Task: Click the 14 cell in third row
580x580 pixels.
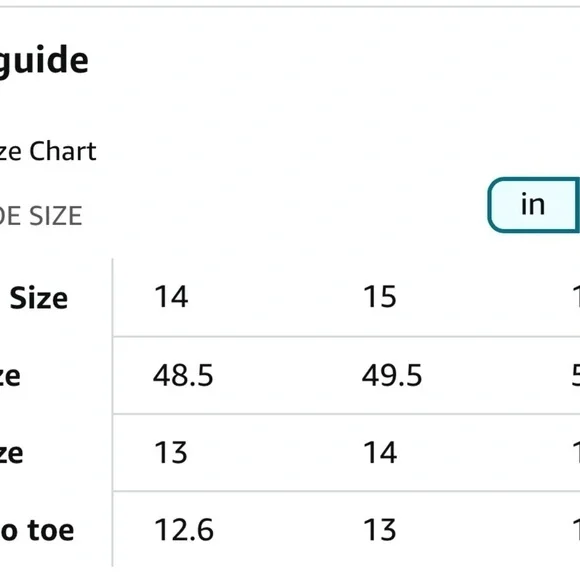Action: (x=380, y=453)
